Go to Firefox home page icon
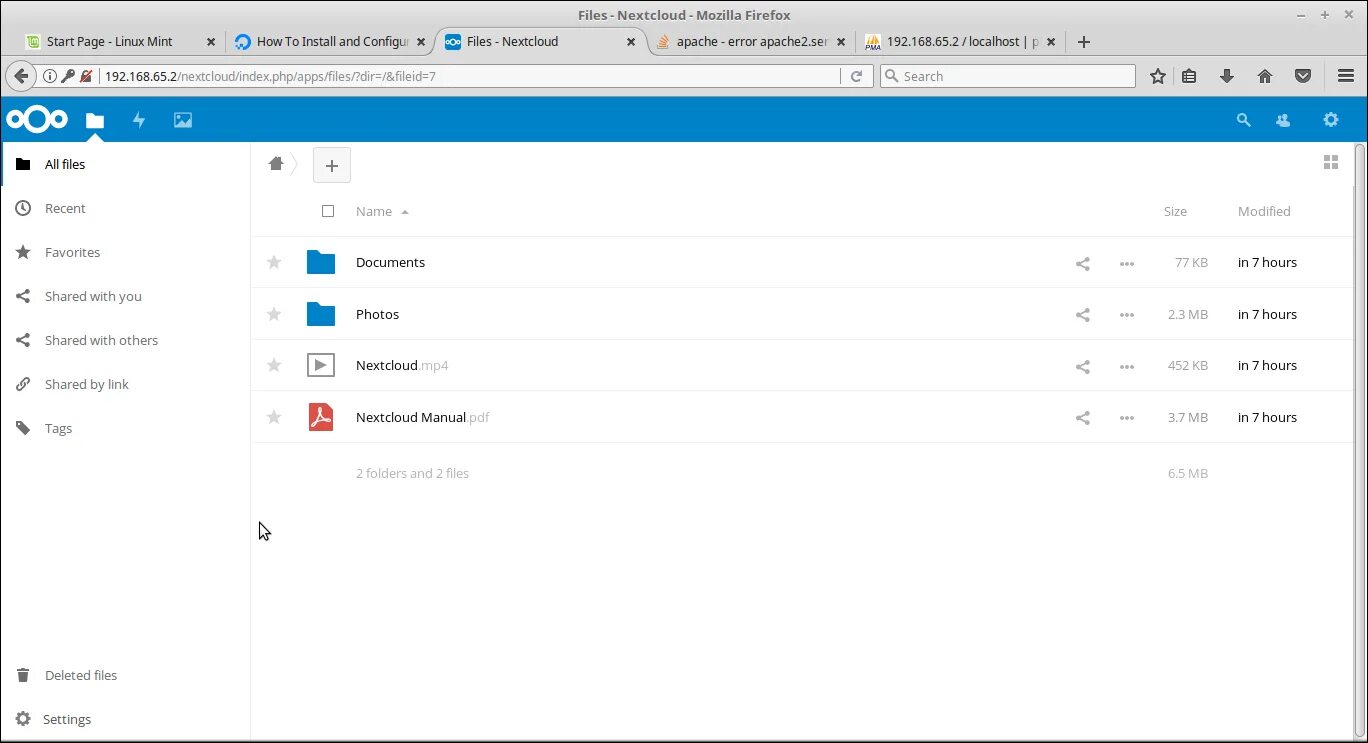The image size is (1368, 743). tap(1265, 76)
